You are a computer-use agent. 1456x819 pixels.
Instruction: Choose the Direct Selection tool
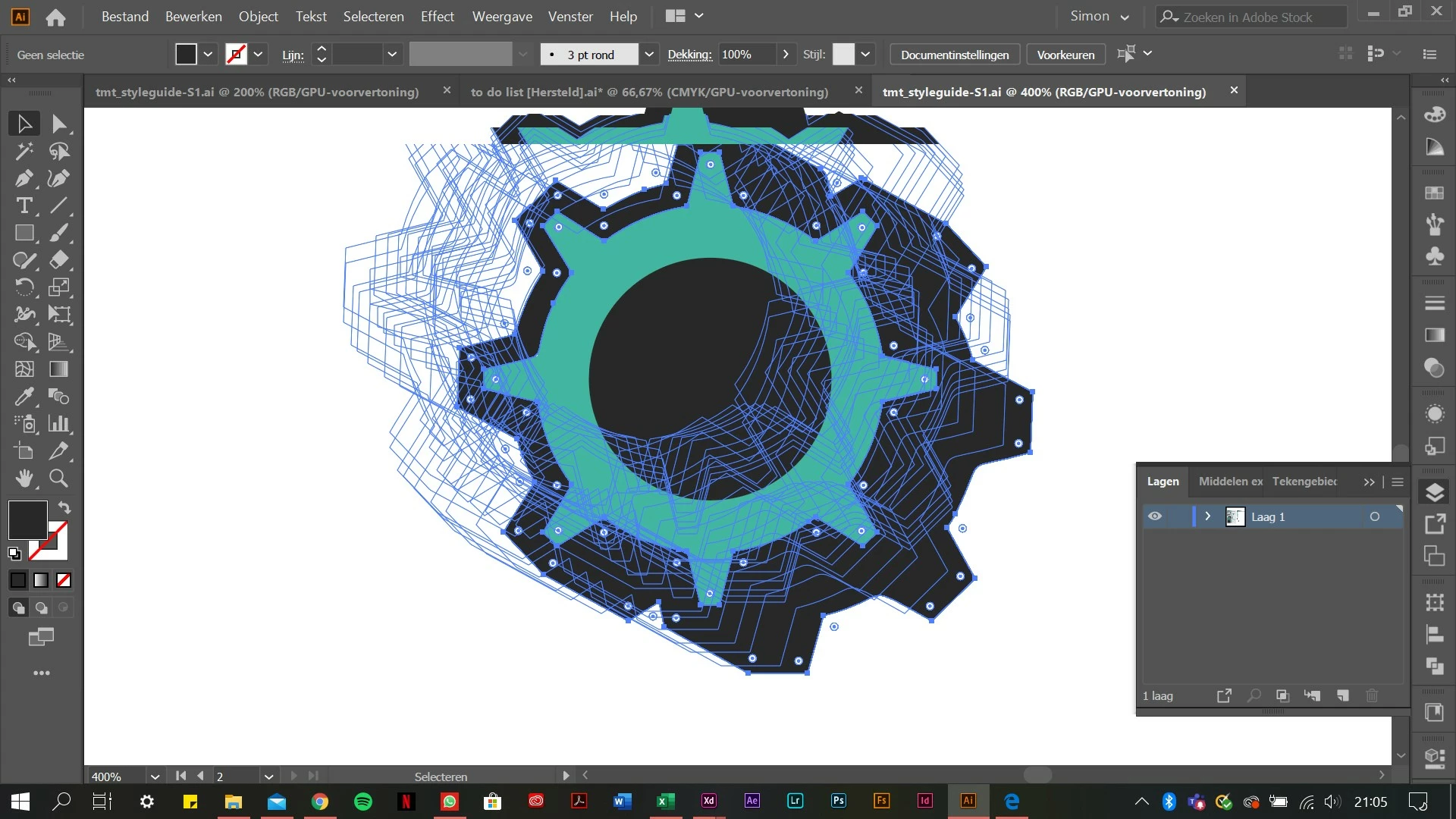[58, 124]
